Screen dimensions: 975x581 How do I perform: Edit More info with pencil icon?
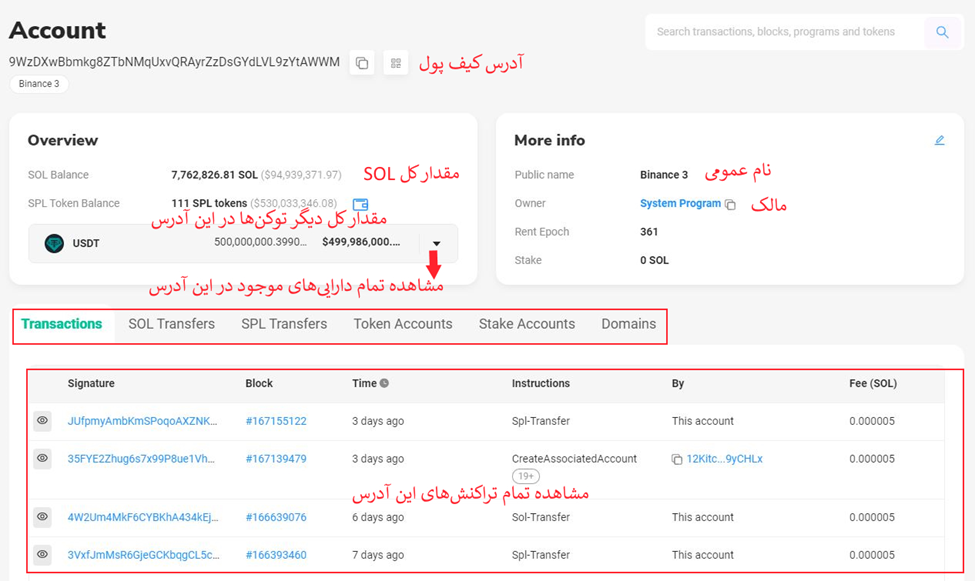[x=940, y=141]
